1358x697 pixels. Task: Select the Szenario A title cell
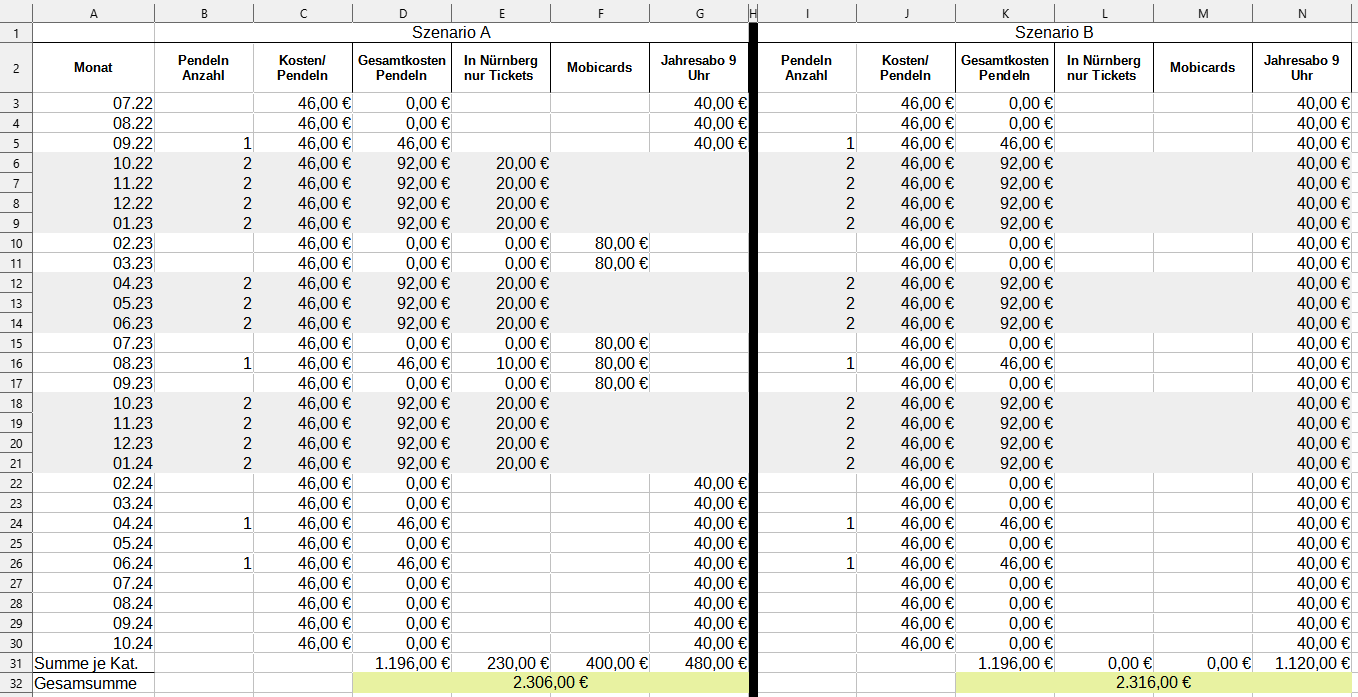[x=451, y=33]
